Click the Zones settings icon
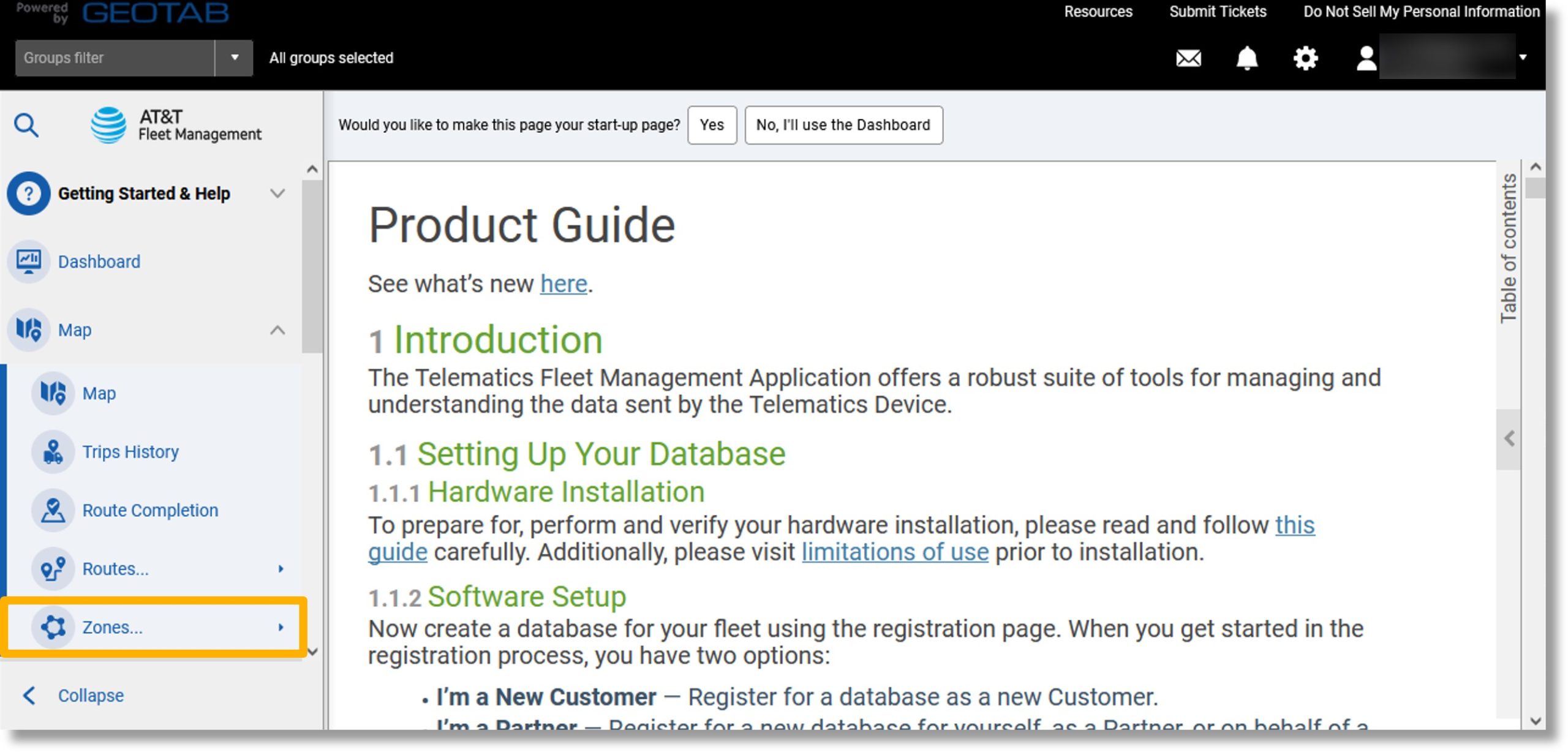The height and width of the screenshot is (752, 1568). tap(52, 628)
